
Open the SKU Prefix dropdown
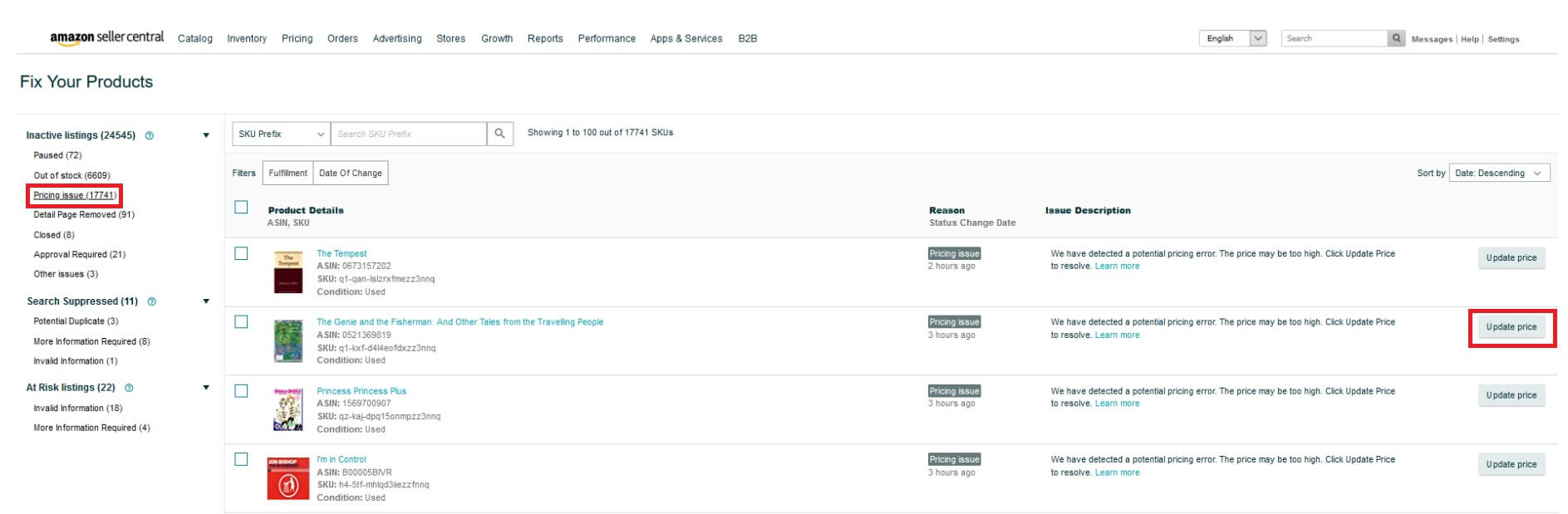click(281, 134)
